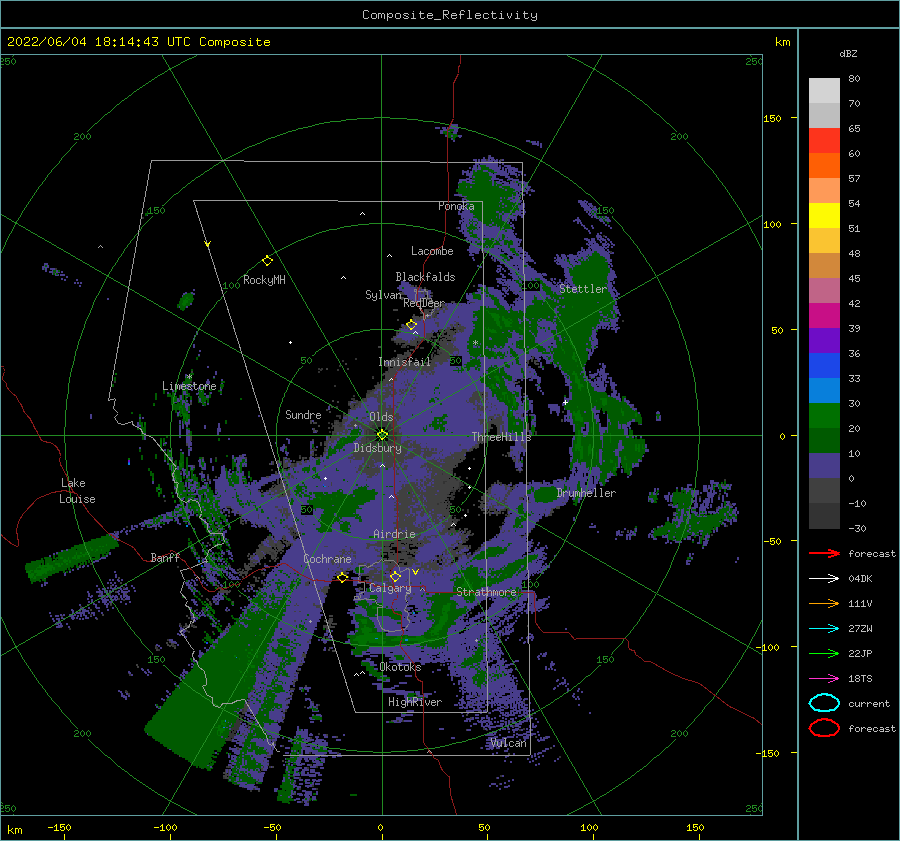Click the Sundre city label
The height and width of the screenshot is (841, 900).
(x=303, y=415)
